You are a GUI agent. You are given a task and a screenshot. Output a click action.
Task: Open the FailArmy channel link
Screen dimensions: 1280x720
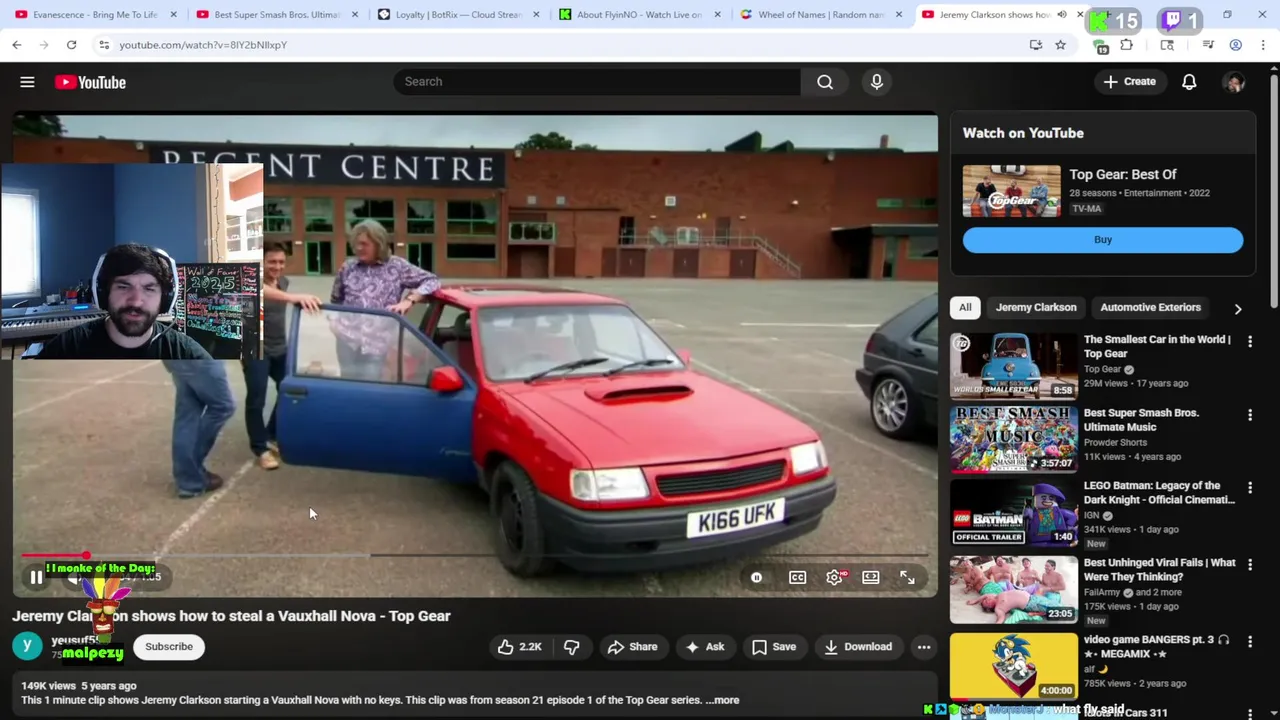click(1104, 592)
